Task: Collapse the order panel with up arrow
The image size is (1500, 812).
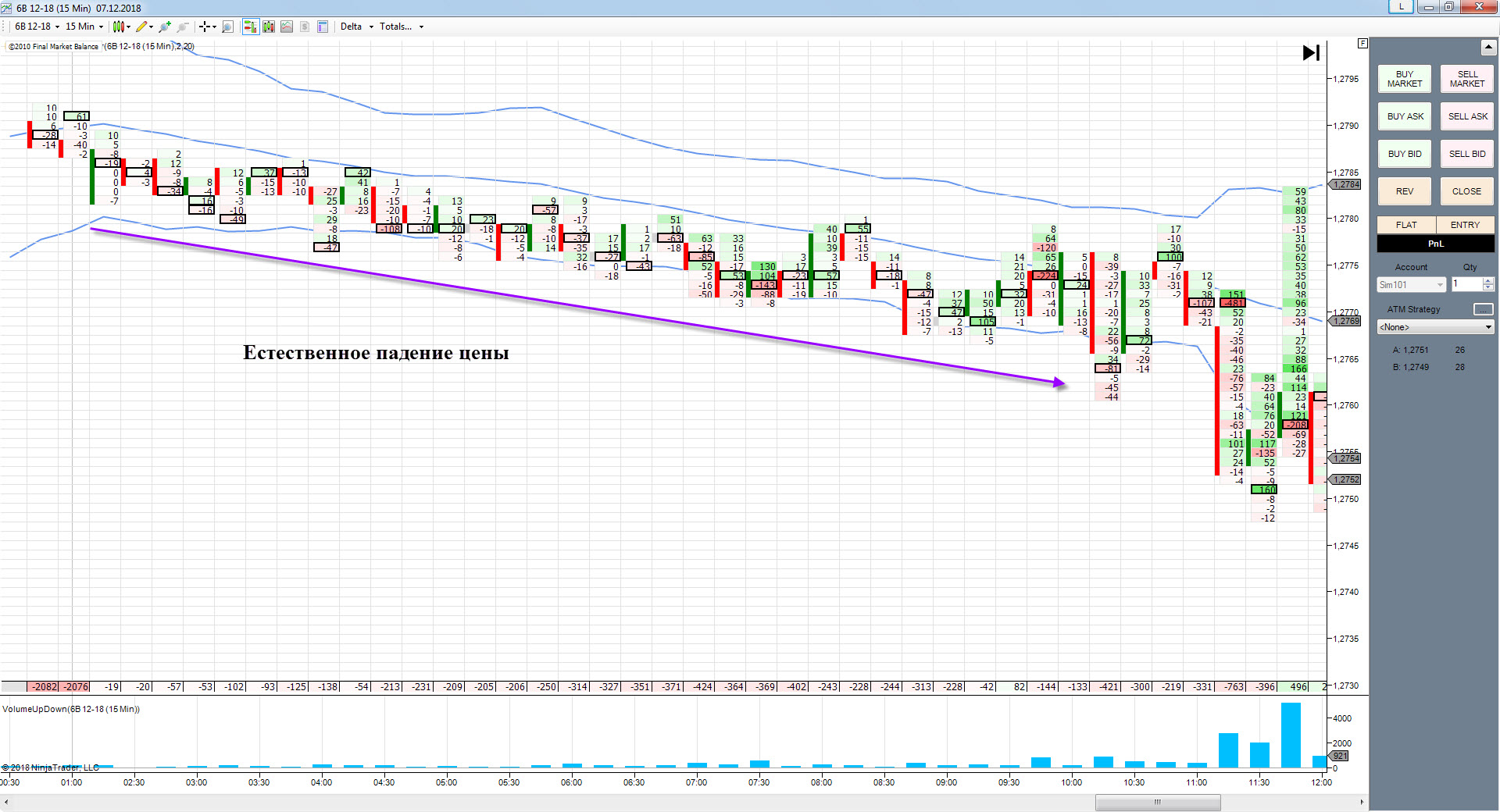Action: pos(1487,48)
